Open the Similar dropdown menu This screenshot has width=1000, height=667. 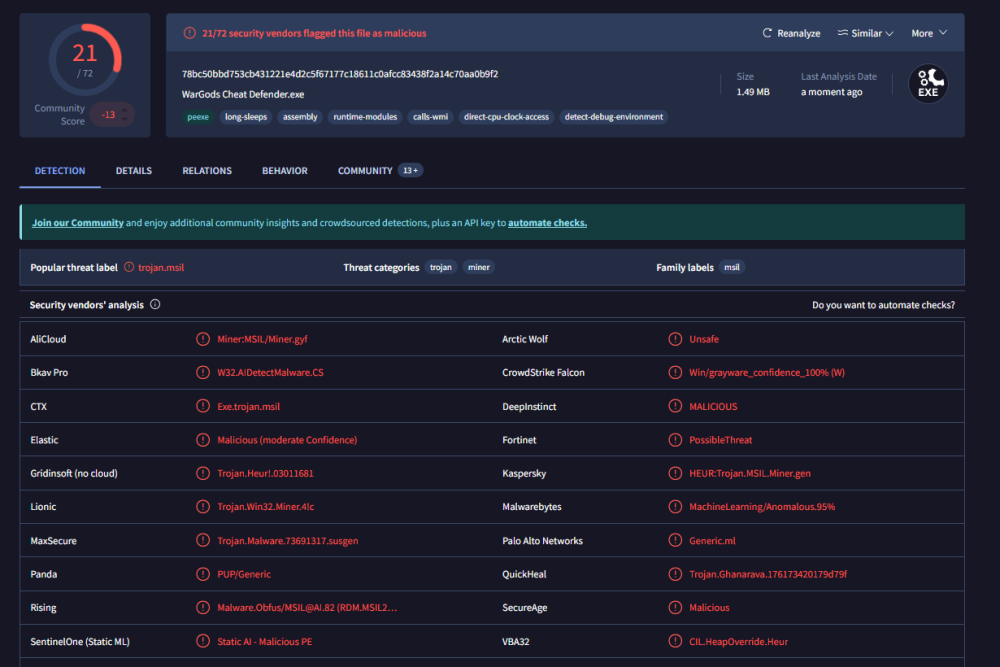click(x=865, y=33)
